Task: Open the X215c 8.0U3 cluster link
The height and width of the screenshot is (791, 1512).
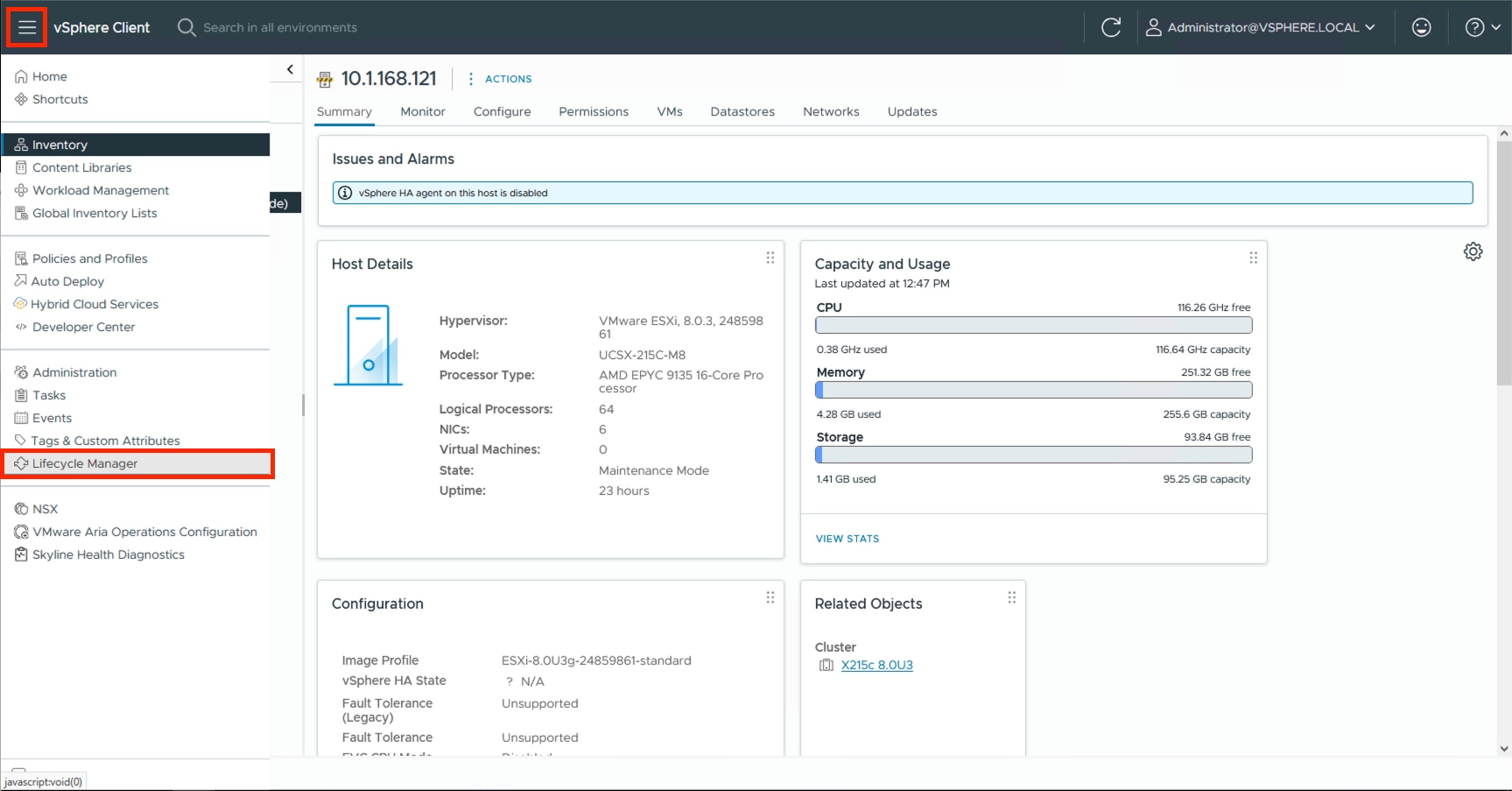Action: point(876,665)
